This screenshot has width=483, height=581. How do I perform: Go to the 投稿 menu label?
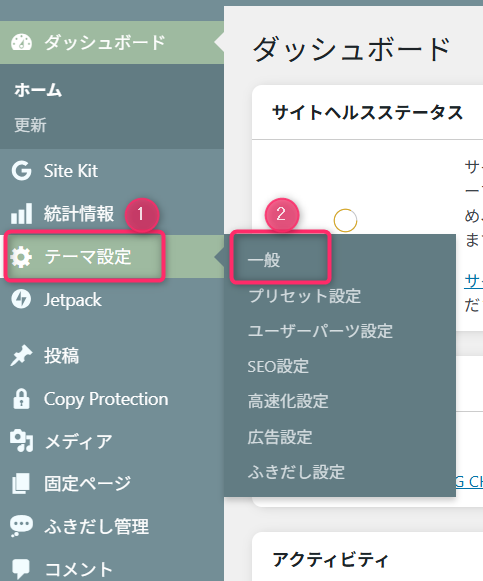point(61,356)
